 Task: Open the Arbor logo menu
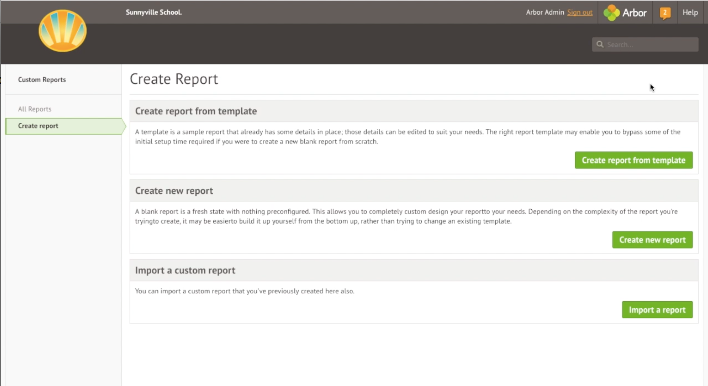tap(625, 13)
